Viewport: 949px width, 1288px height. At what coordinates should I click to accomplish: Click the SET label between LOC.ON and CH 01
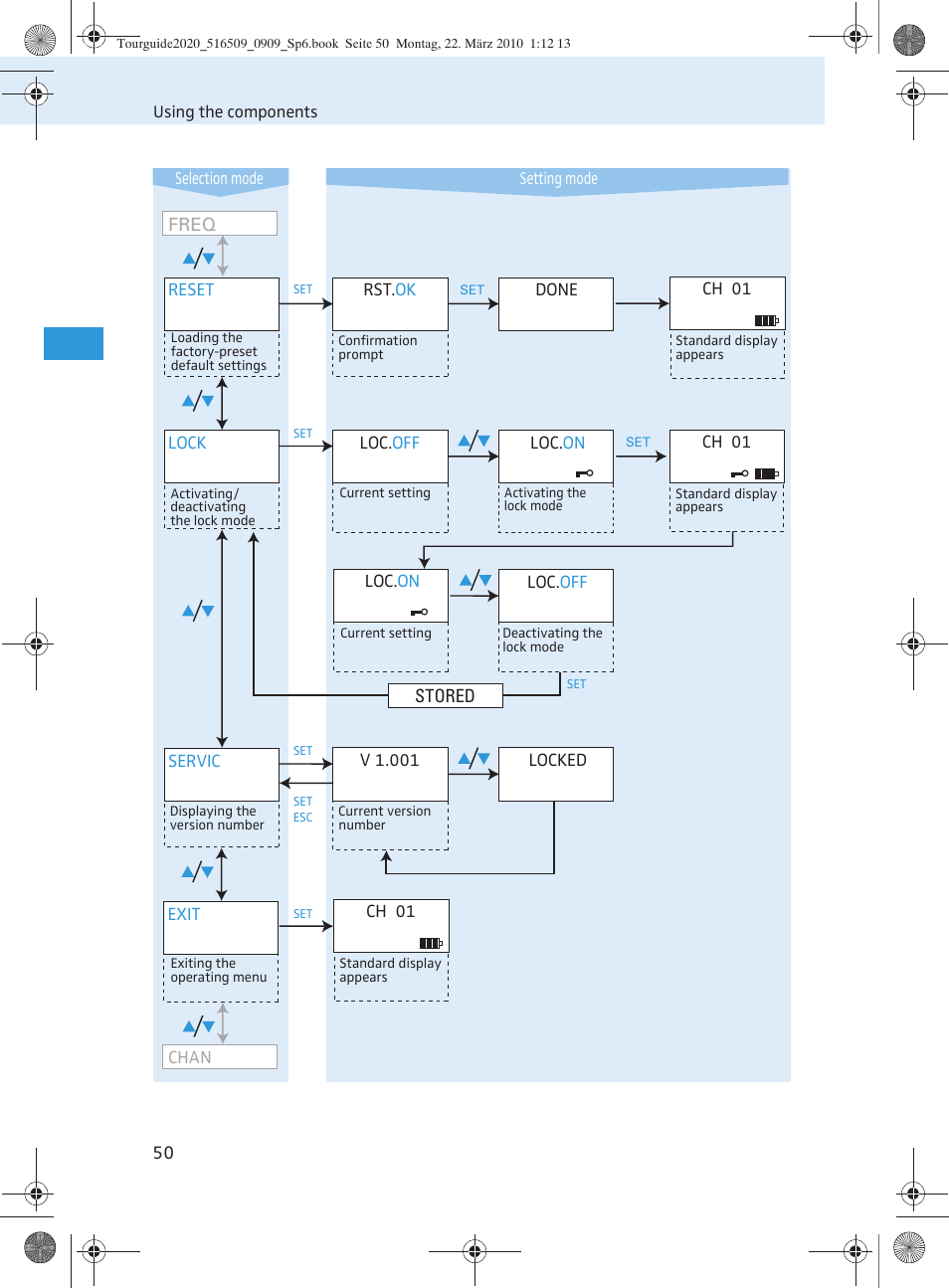coord(638,443)
